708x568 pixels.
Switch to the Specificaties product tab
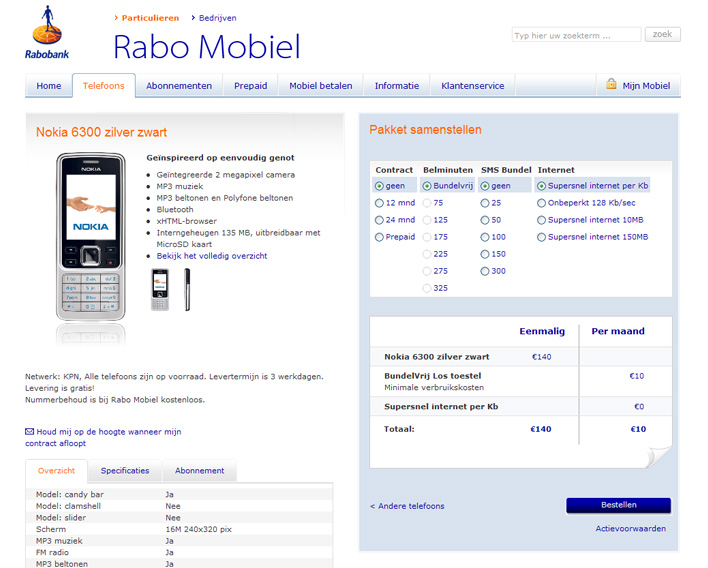coord(125,471)
